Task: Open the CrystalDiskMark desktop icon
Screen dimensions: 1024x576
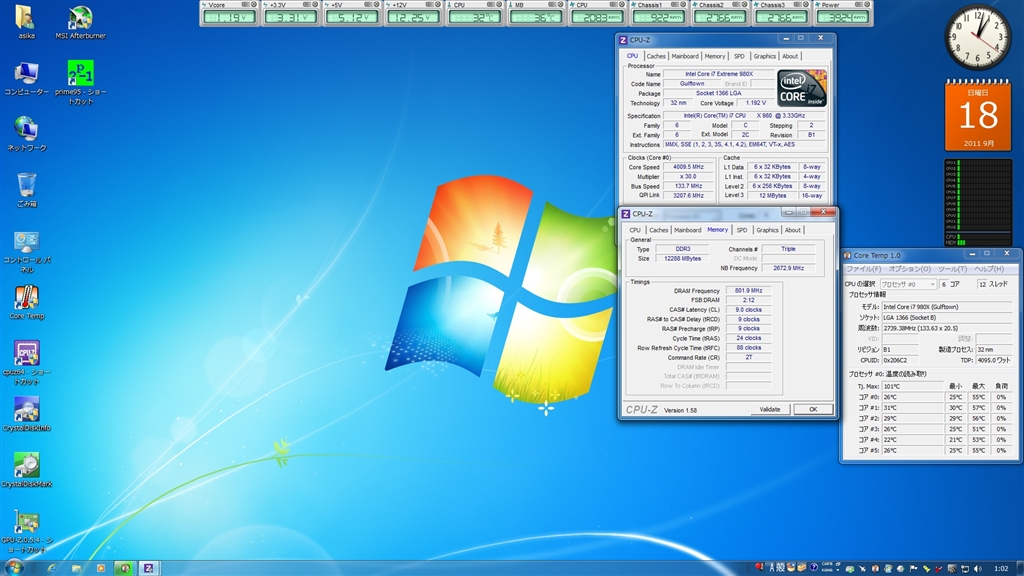Action: point(27,466)
